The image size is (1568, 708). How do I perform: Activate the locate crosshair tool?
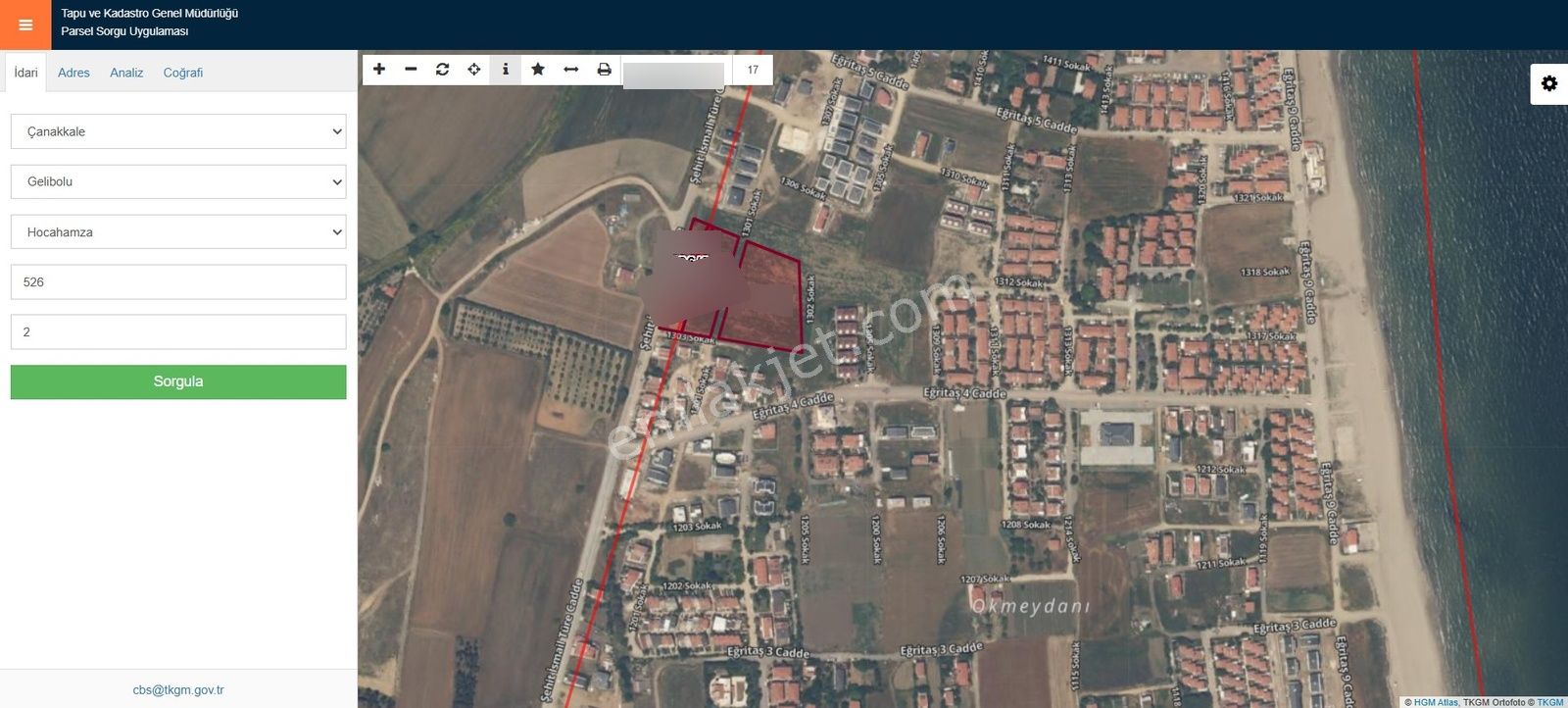click(x=473, y=70)
